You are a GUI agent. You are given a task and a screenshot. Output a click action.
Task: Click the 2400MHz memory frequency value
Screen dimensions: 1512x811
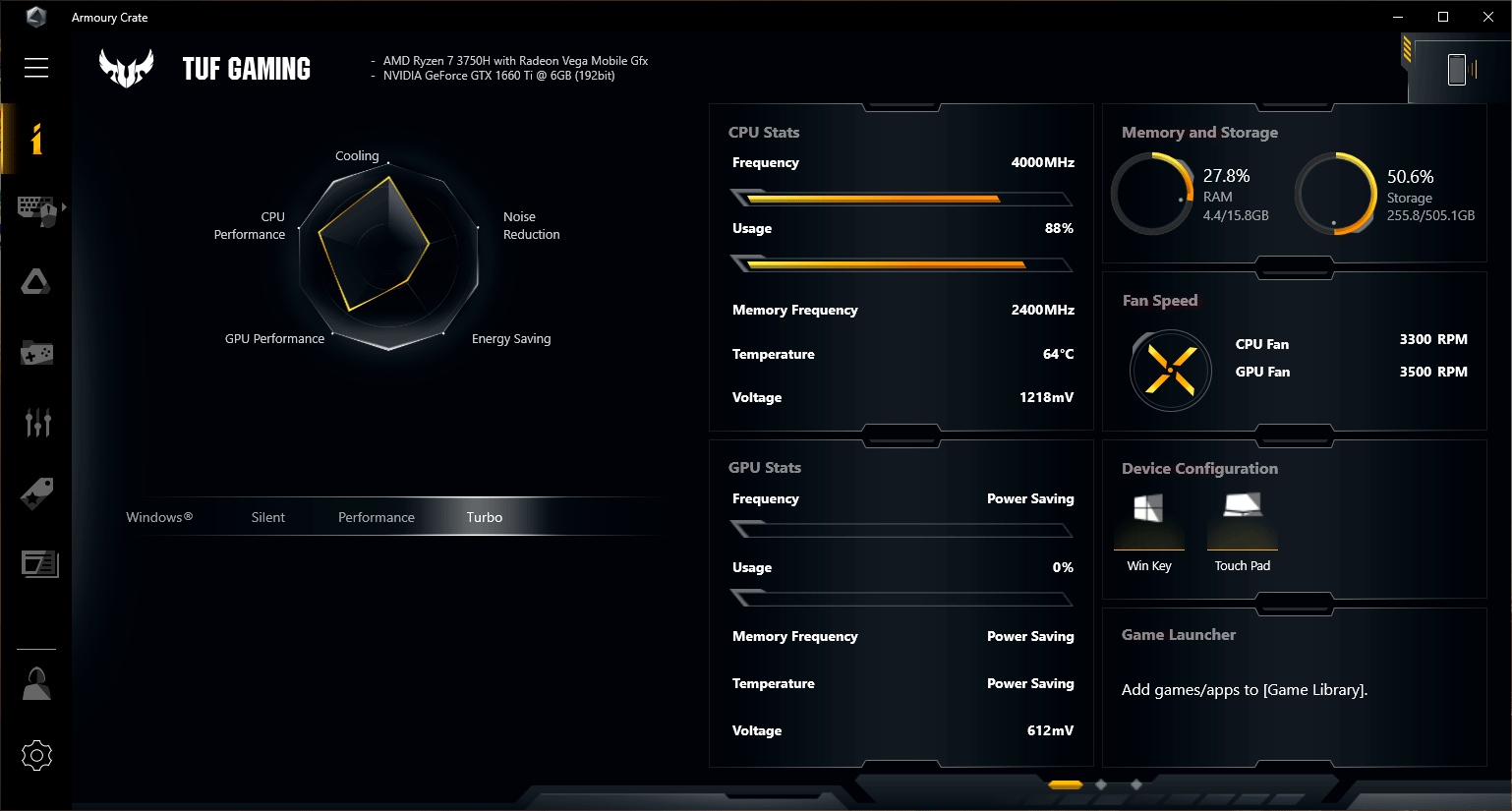tap(1043, 310)
